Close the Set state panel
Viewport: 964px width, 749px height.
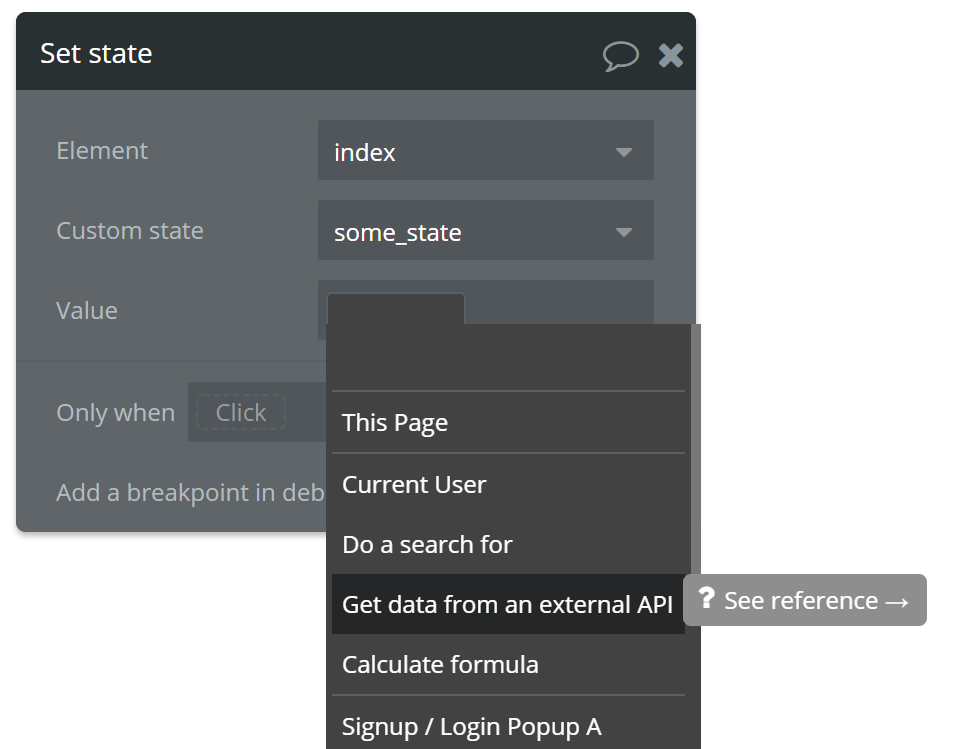[x=671, y=55]
